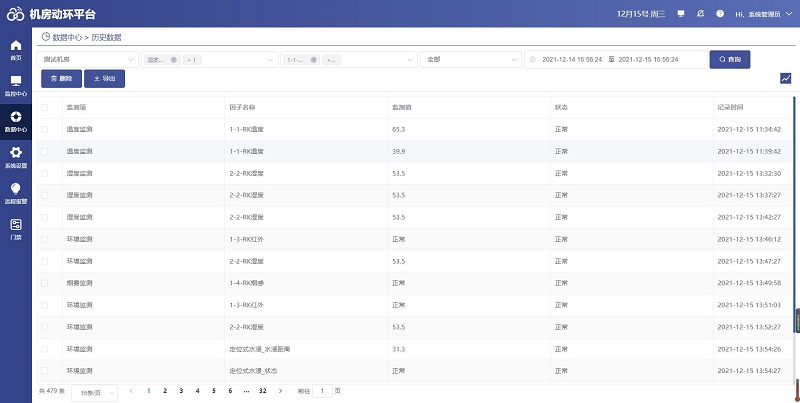Open 数据中心 in the sidebar
Image resolution: width=800 pixels, height=403 pixels.
16,122
